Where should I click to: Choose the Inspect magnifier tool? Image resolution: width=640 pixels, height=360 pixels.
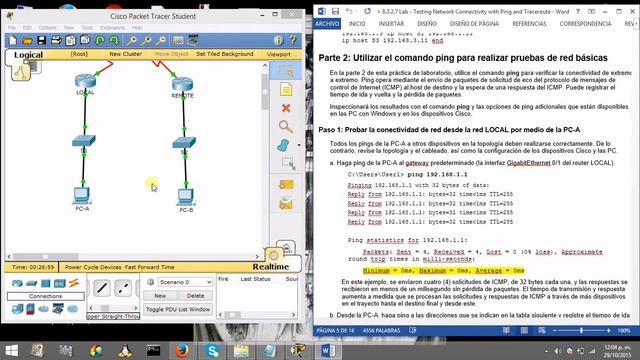click(x=286, y=127)
